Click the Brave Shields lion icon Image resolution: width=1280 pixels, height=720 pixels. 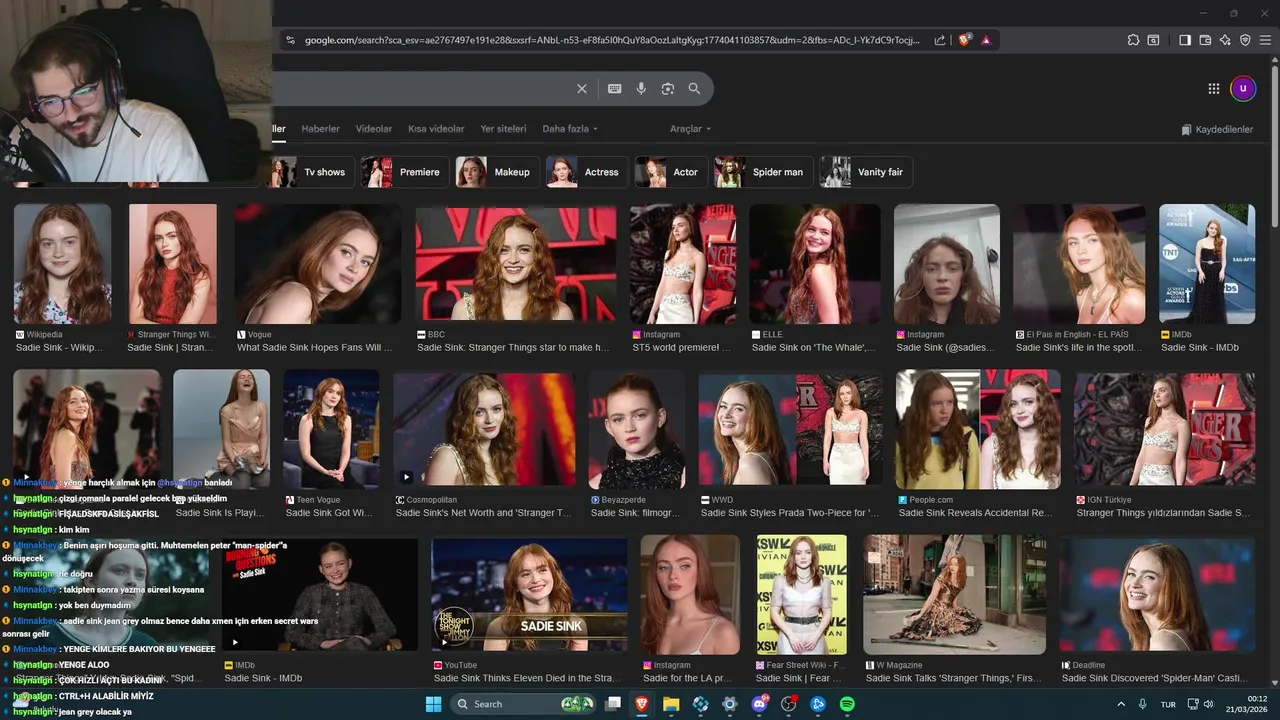click(965, 40)
